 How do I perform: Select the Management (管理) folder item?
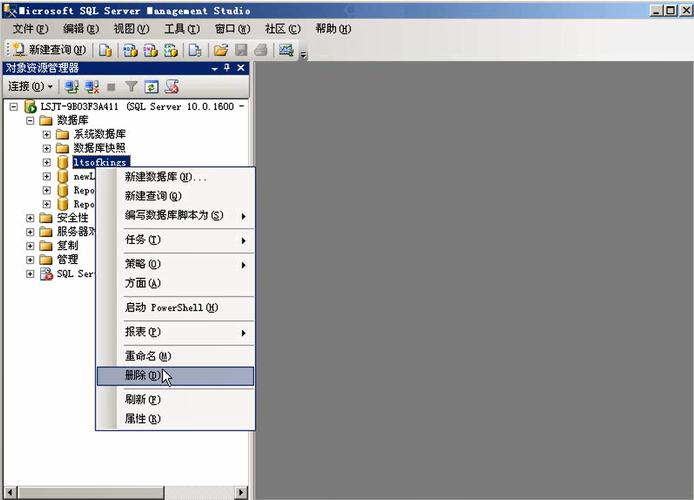tap(67, 259)
